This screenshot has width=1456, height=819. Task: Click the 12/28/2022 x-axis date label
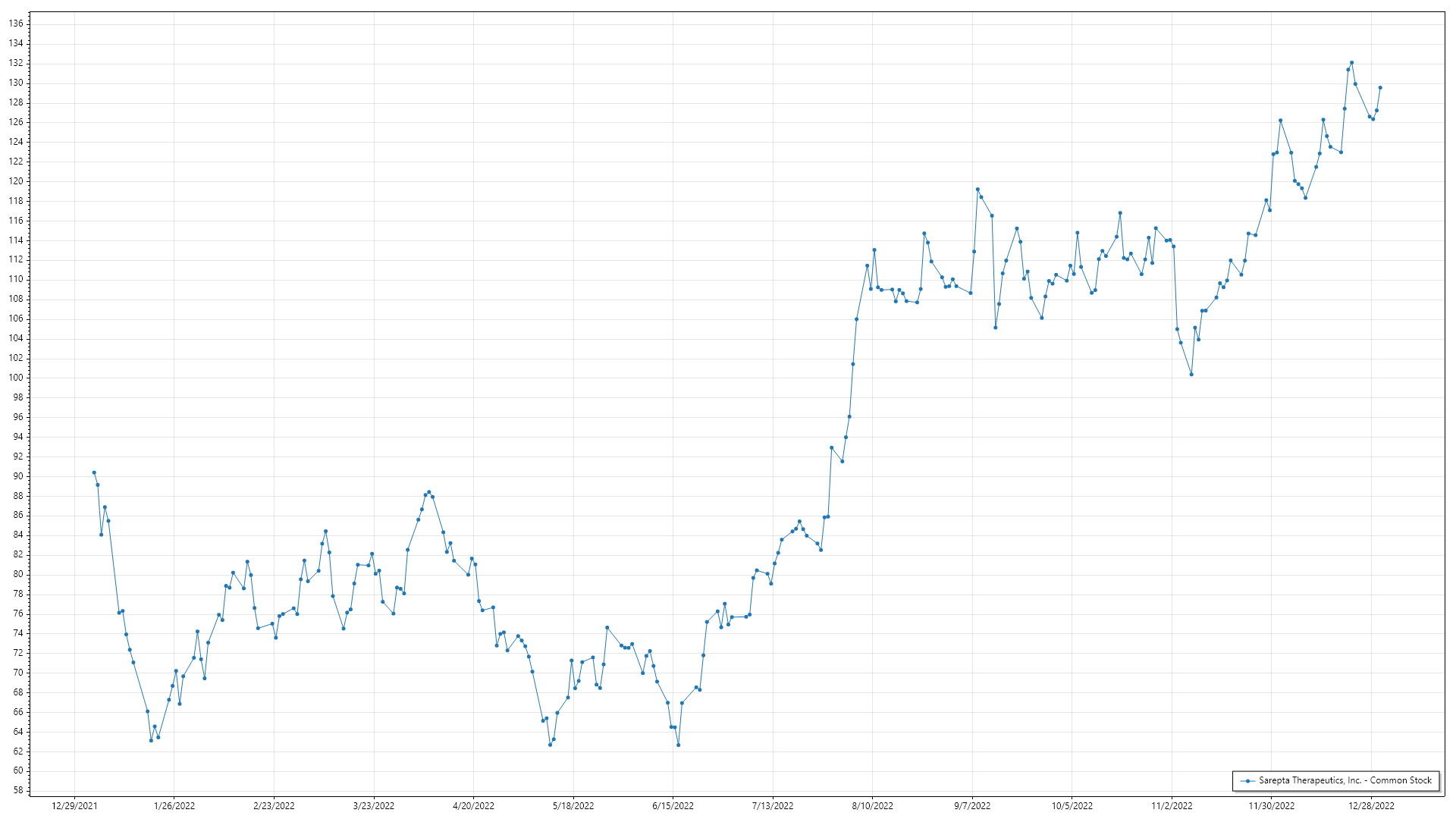pyautogui.click(x=1371, y=805)
